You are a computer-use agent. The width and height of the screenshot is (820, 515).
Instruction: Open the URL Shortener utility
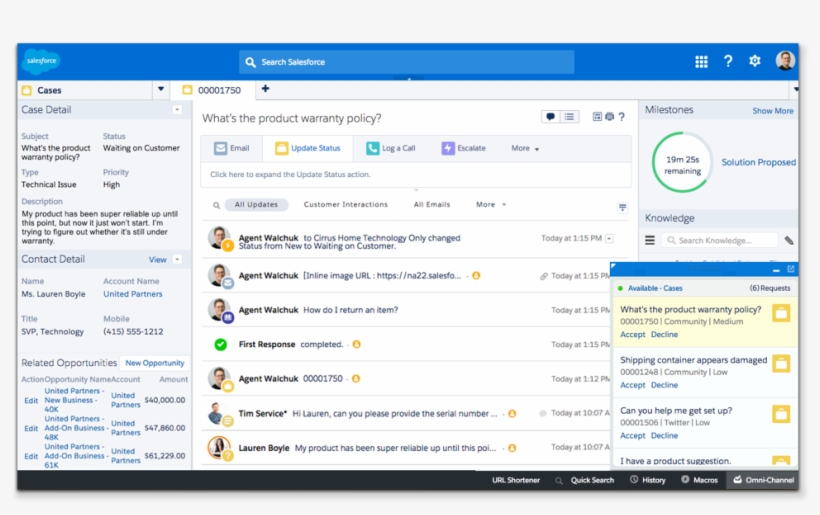(x=516, y=480)
